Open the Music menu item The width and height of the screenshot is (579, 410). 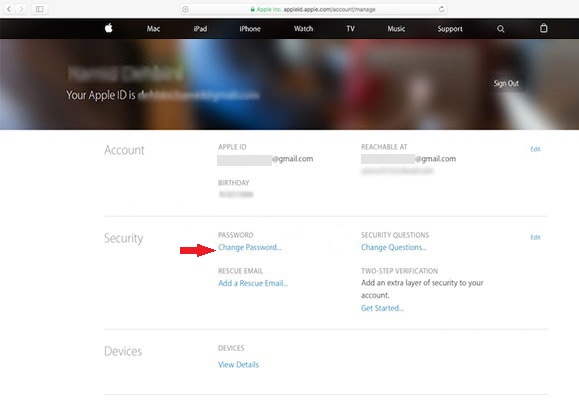396,29
